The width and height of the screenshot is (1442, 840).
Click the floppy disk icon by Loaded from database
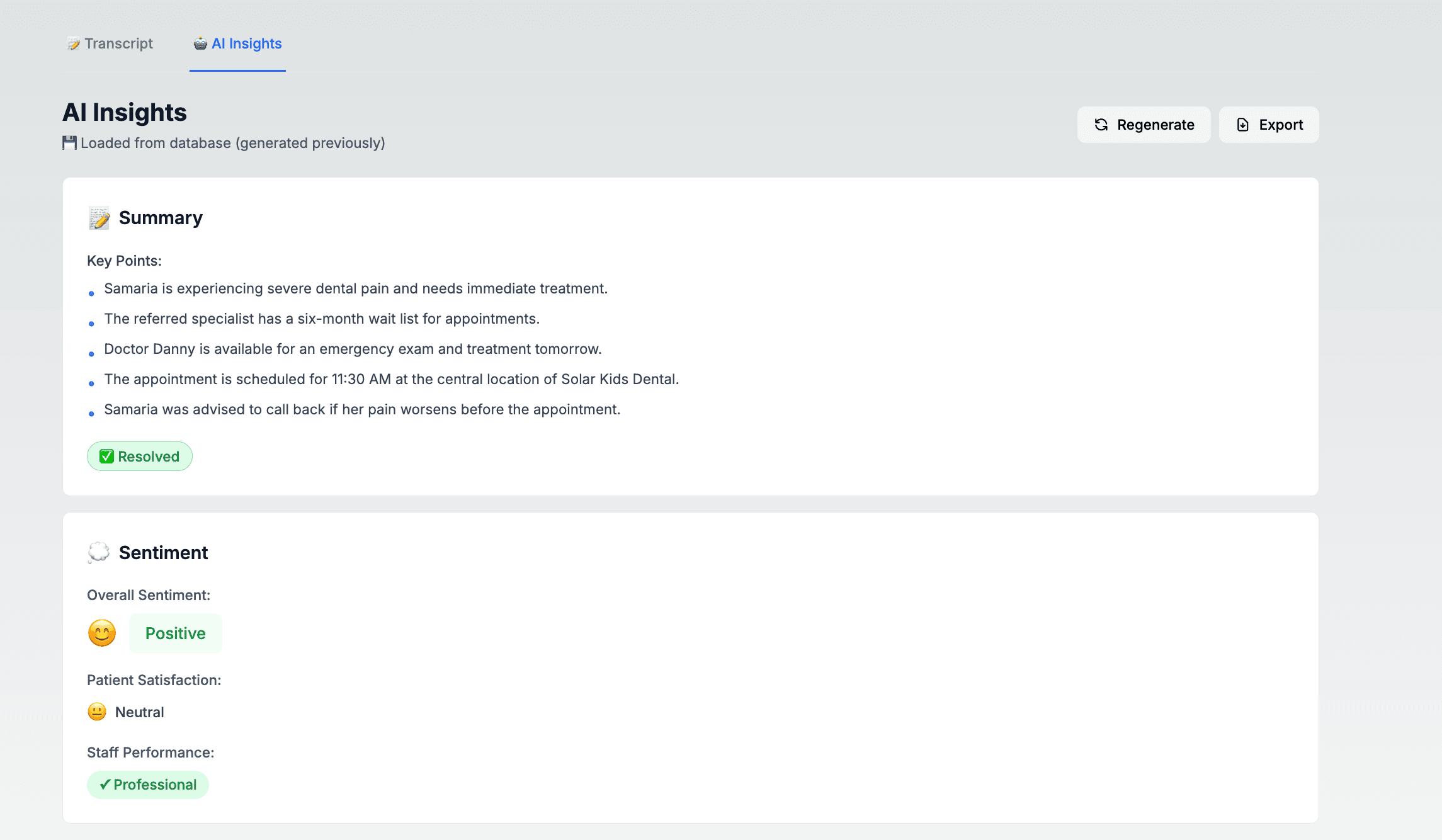click(x=69, y=143)
